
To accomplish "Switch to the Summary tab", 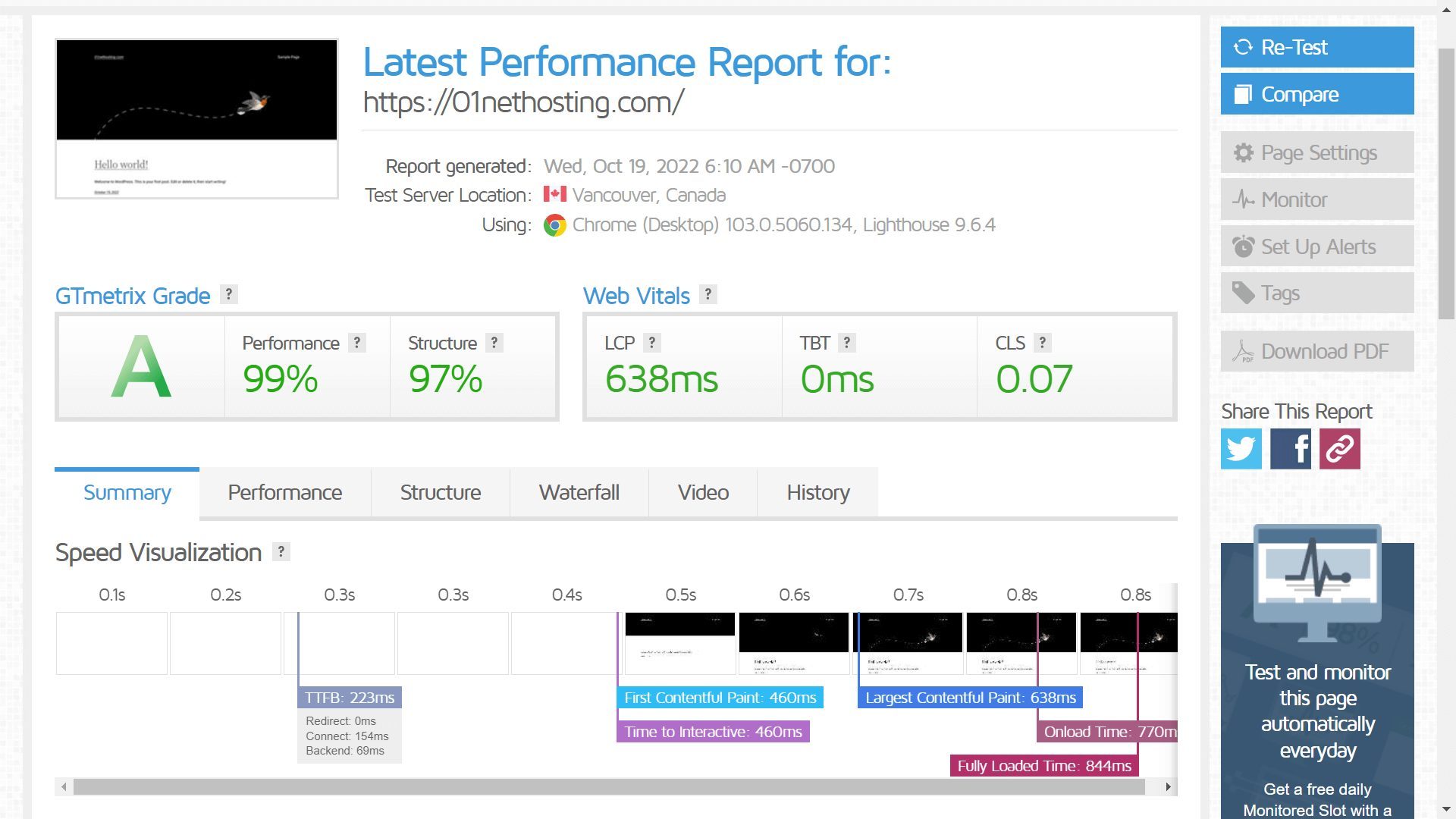I will click(127, 493).
